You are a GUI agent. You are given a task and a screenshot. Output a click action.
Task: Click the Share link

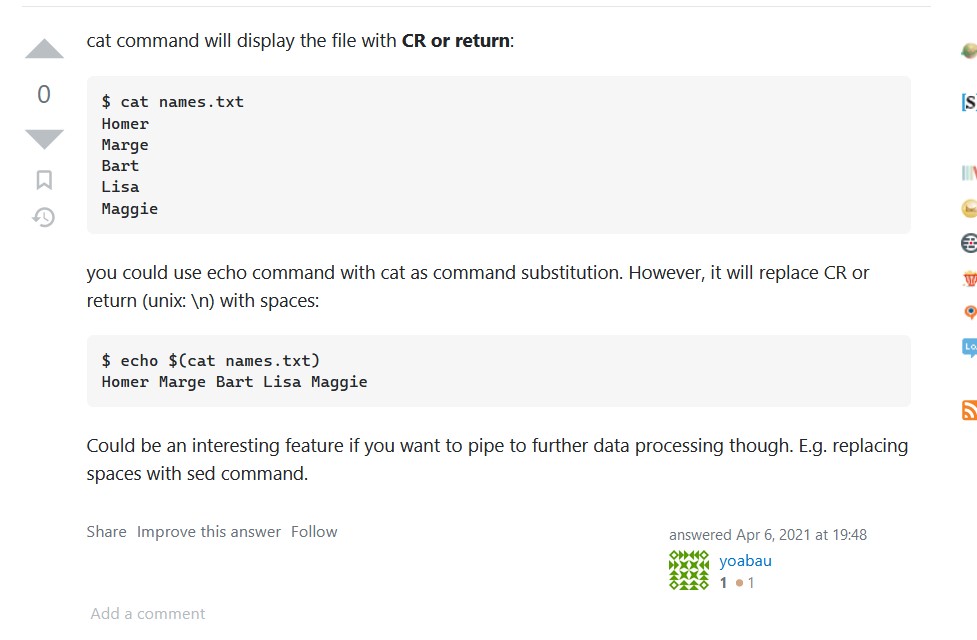coord(106,532)
